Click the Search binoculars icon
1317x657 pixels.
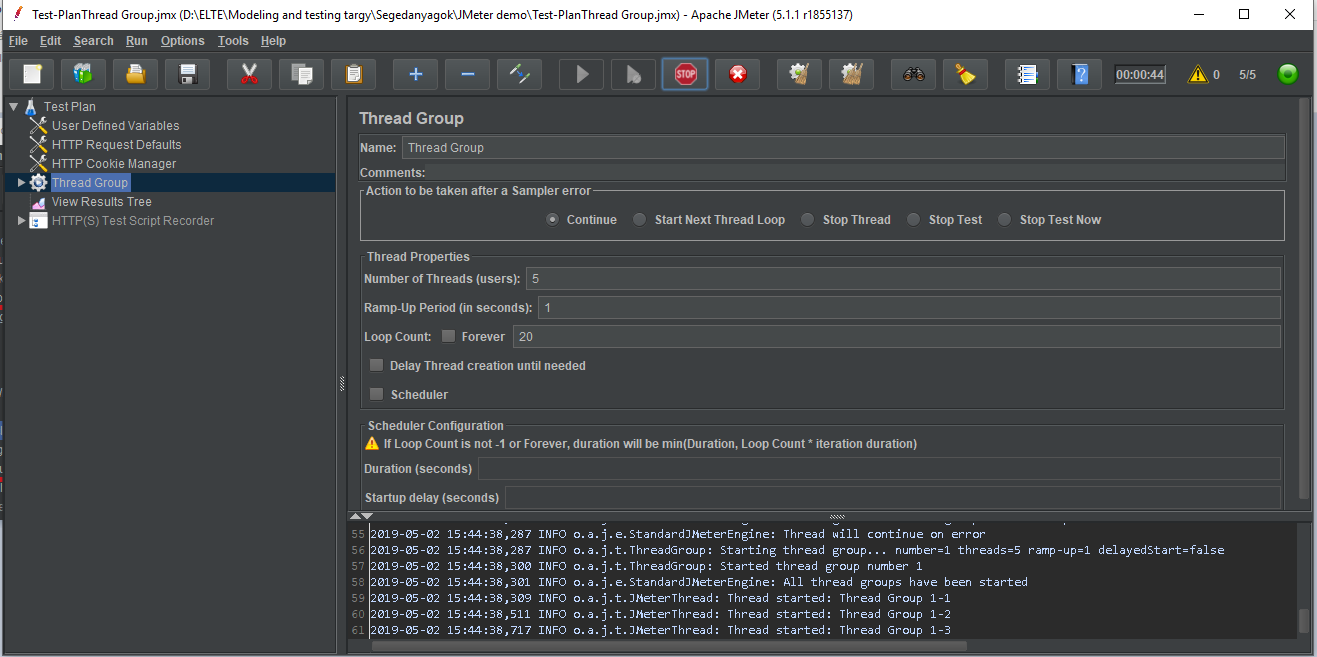point(913,74)
